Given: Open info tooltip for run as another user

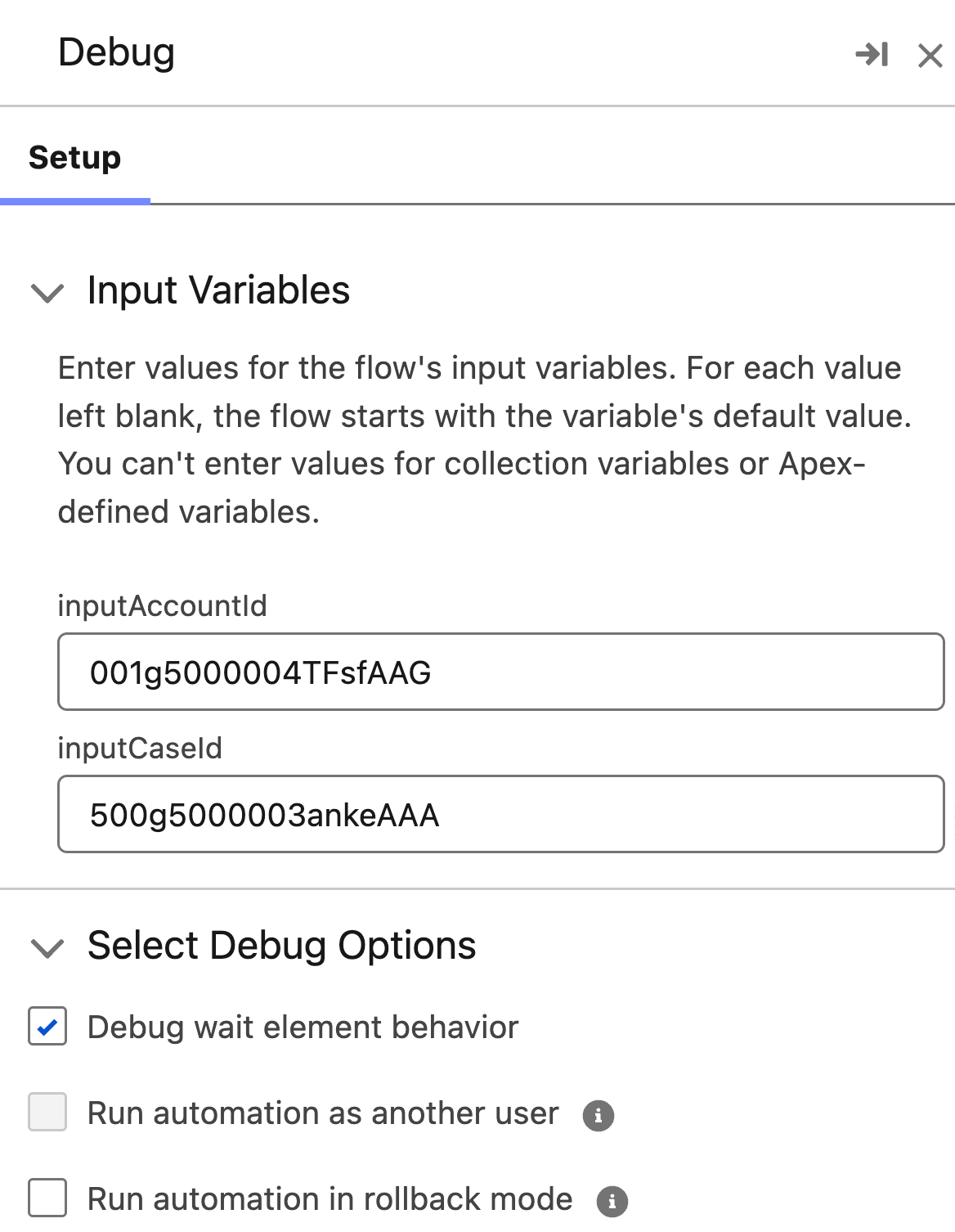Looking at the screenshot, I should [x=598, y=1115].
